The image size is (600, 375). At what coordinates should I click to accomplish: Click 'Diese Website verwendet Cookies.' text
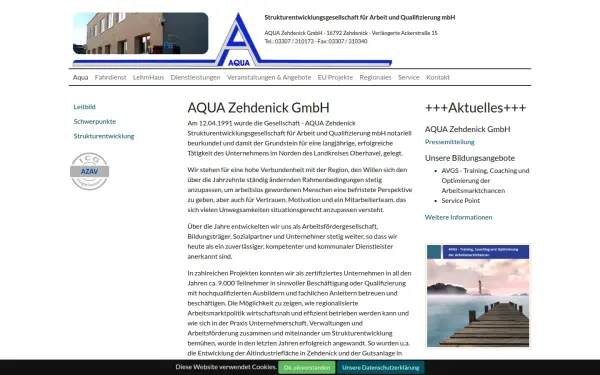pyautogui.click(x=226, y=367)
